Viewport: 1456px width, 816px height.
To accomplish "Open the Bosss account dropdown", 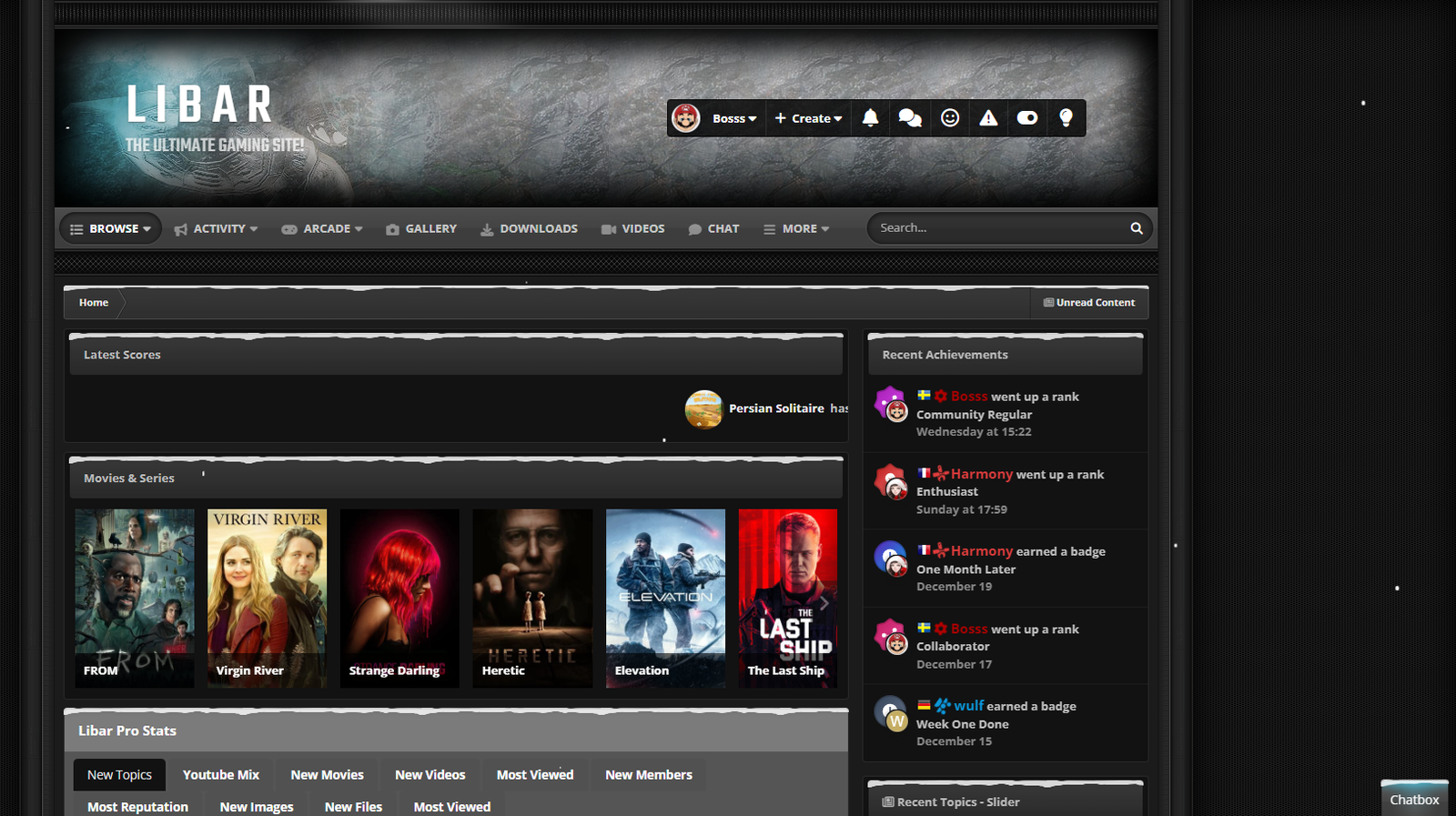I will [x=734, y=118].
